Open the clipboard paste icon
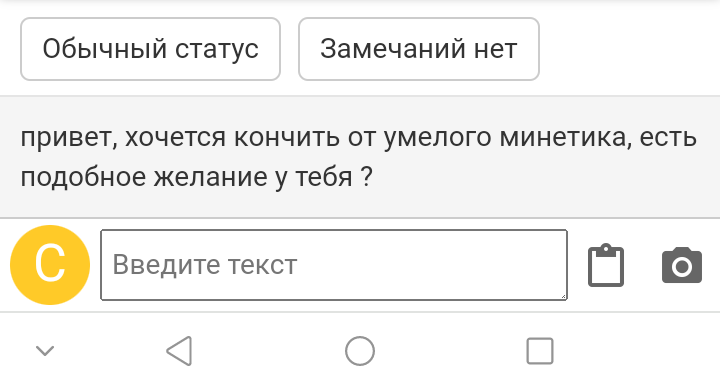 coord(606,265)
